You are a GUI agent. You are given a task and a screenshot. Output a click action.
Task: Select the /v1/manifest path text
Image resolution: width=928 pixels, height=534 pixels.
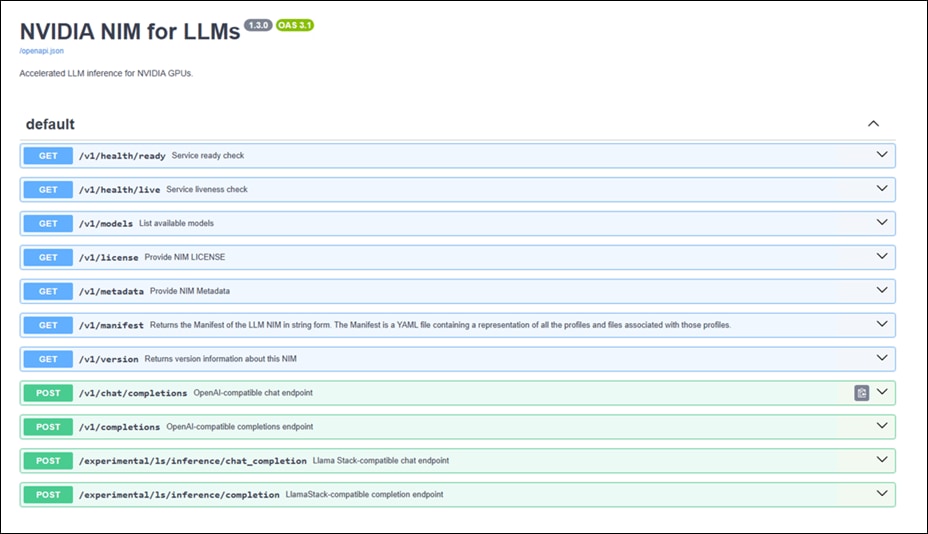click(111, 325)
